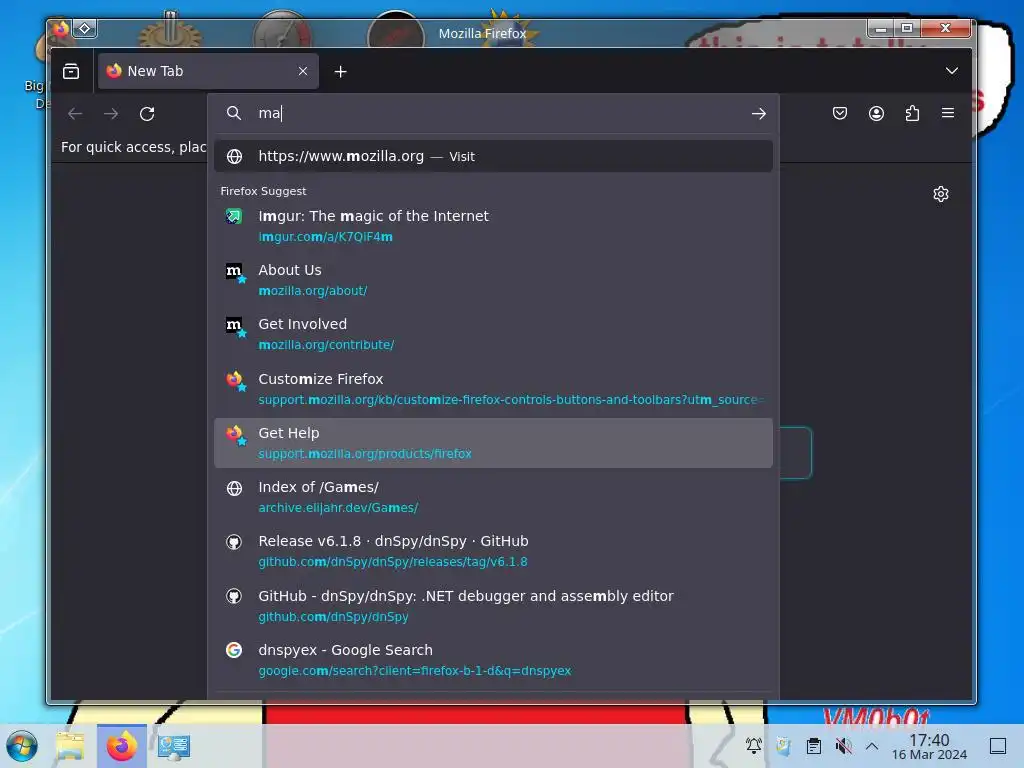Click Firefox taskbar button
1024x768 pixels.
click(122, 746)
